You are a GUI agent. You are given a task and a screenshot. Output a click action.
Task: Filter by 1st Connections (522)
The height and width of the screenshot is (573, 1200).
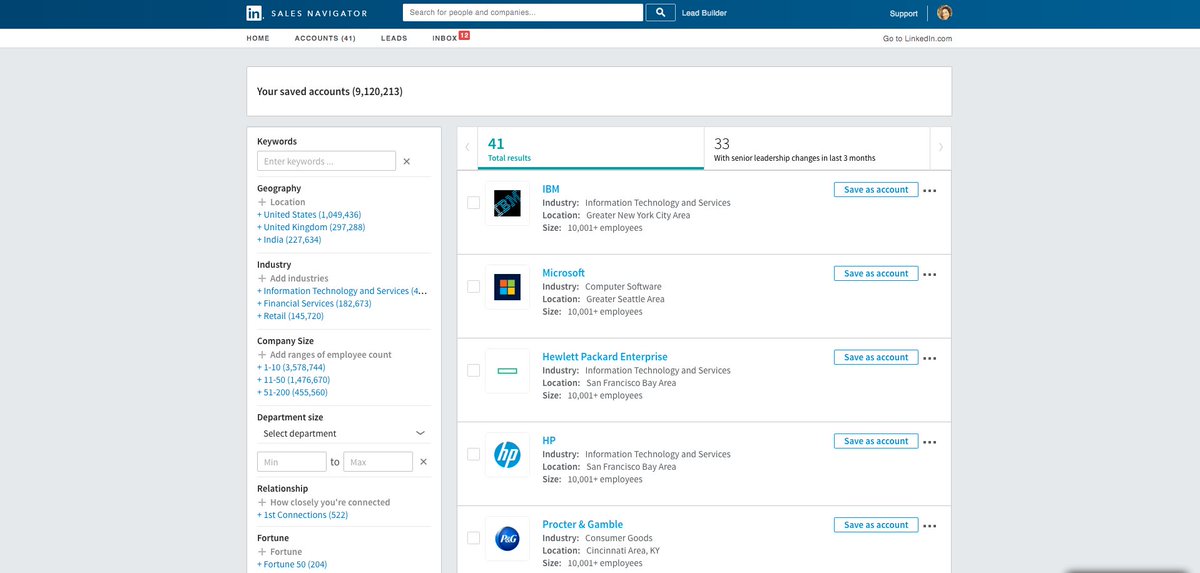tap(302, 515)
